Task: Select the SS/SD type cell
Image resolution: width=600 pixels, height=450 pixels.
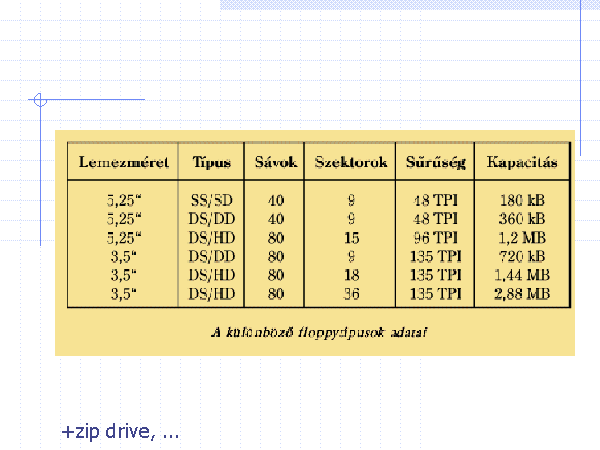Action: point(213,199)
